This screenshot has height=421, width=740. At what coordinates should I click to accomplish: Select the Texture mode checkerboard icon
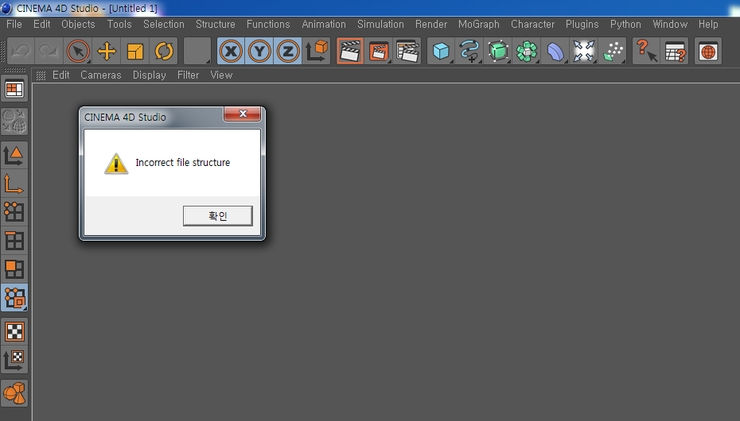coord(14,332)
